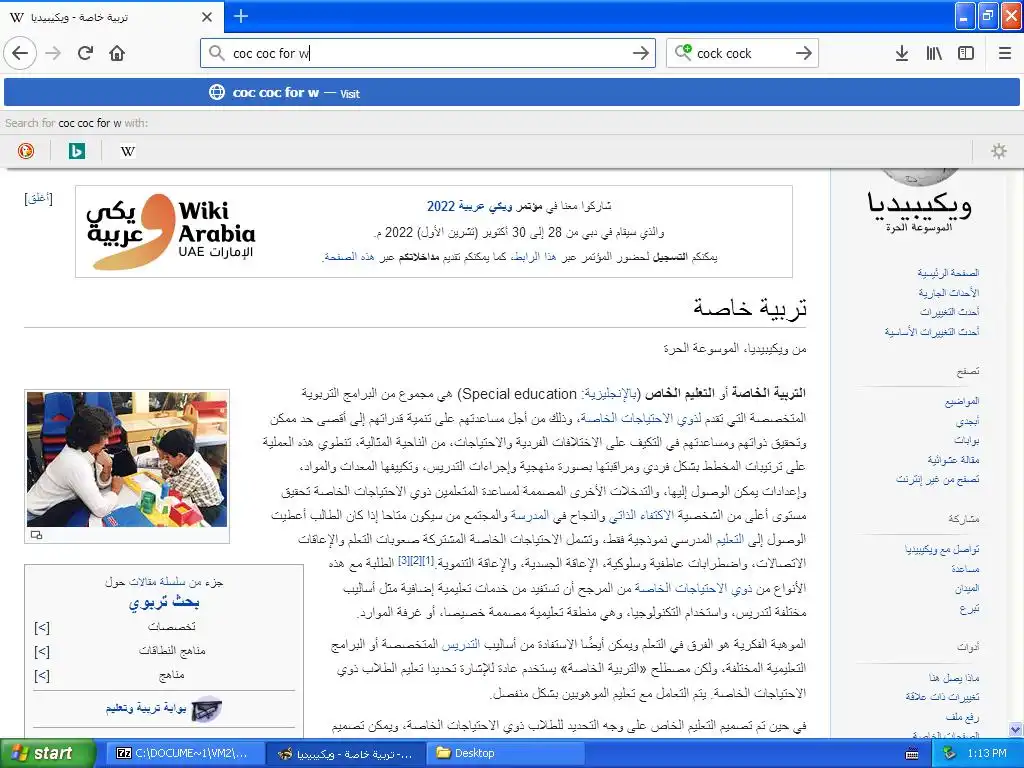Open the التعليم link in the paragraph
The width and height of the screenshot is (1024, 768).
coord(729,540)
